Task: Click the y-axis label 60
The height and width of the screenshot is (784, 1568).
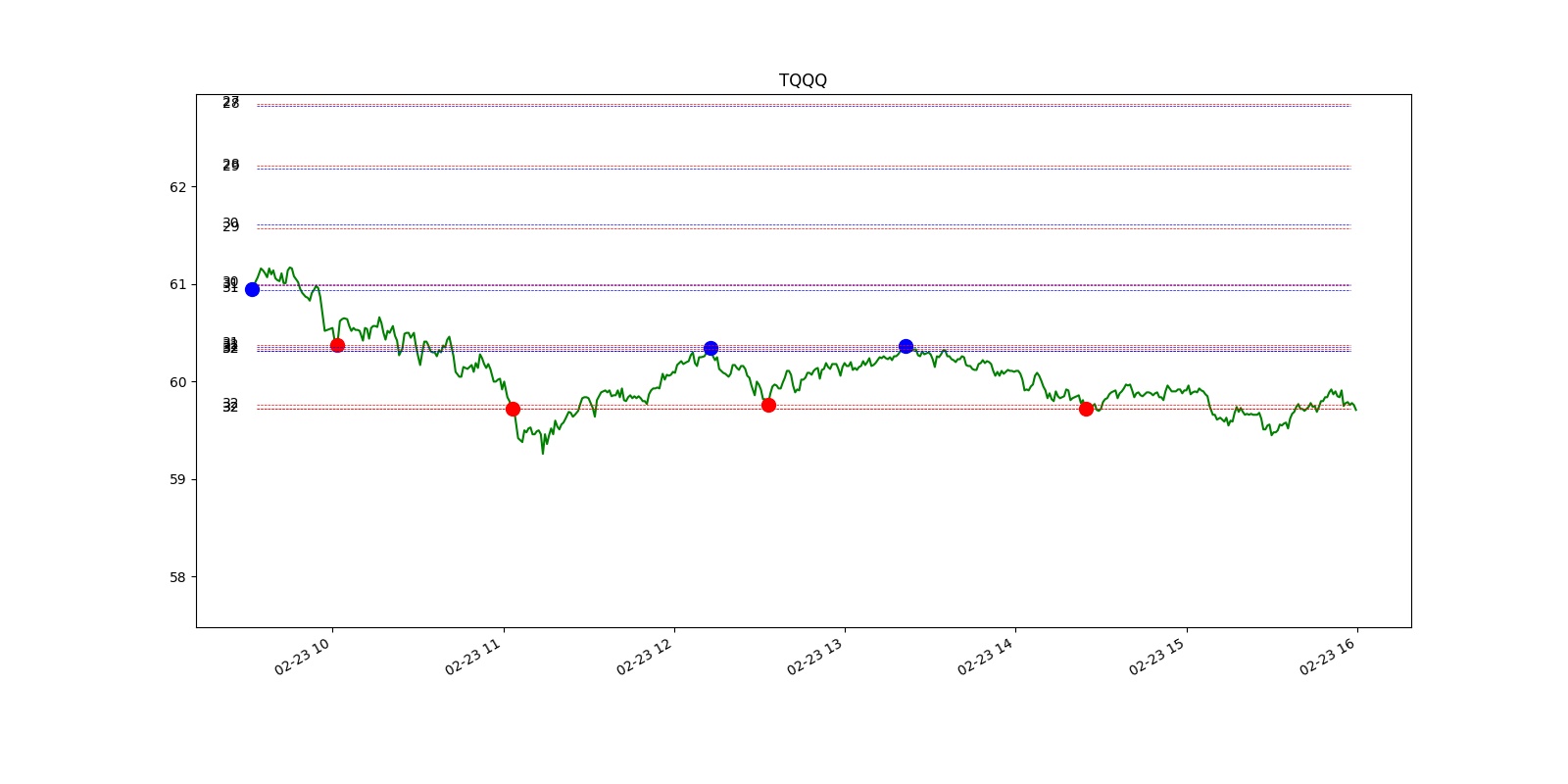Action: click(x=177, y=382)
